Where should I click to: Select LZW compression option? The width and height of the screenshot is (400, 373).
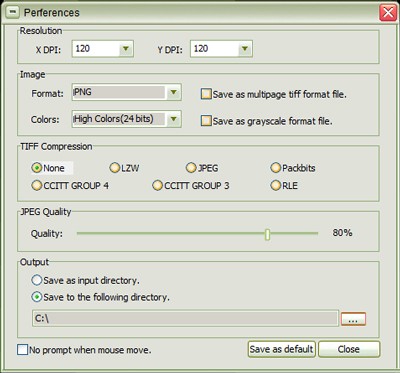coord(115,168)
